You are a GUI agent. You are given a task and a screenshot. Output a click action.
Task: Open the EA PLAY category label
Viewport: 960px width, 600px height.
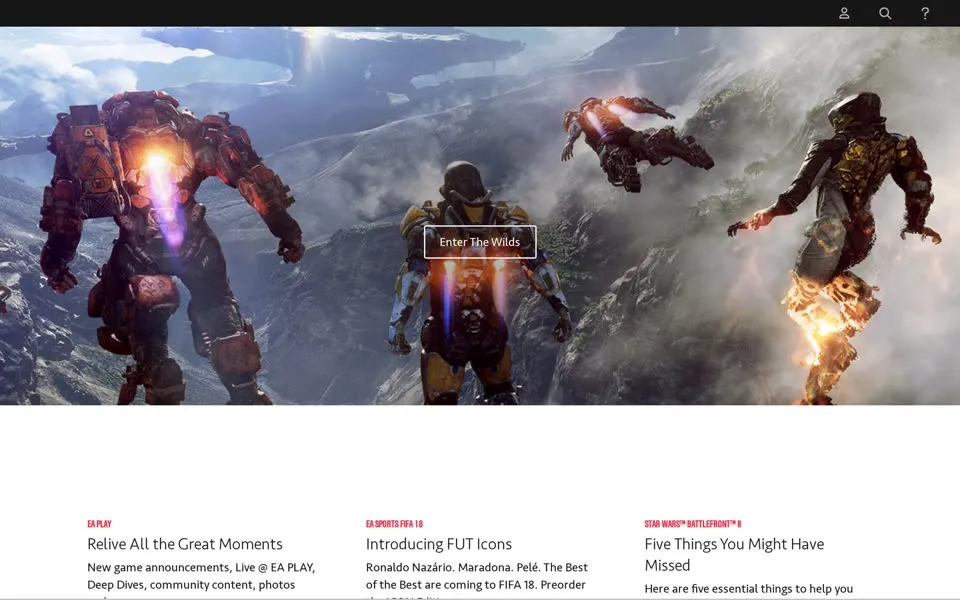[x=99, y=524]
